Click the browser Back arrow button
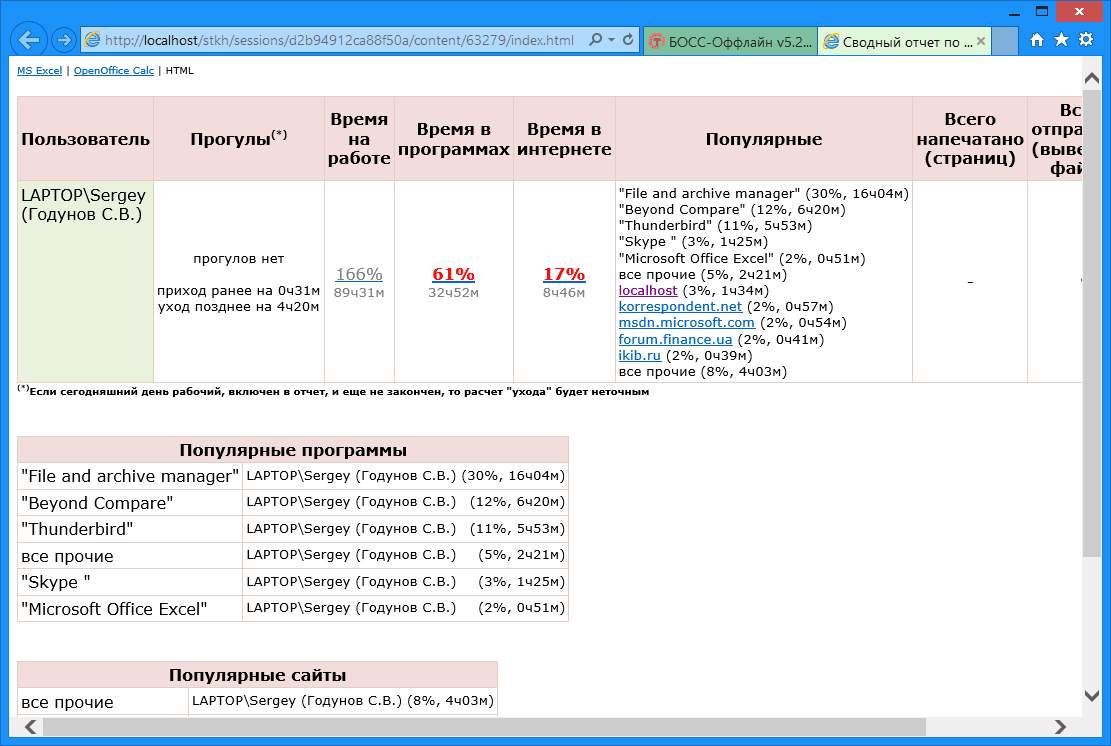 pos(29,40)
